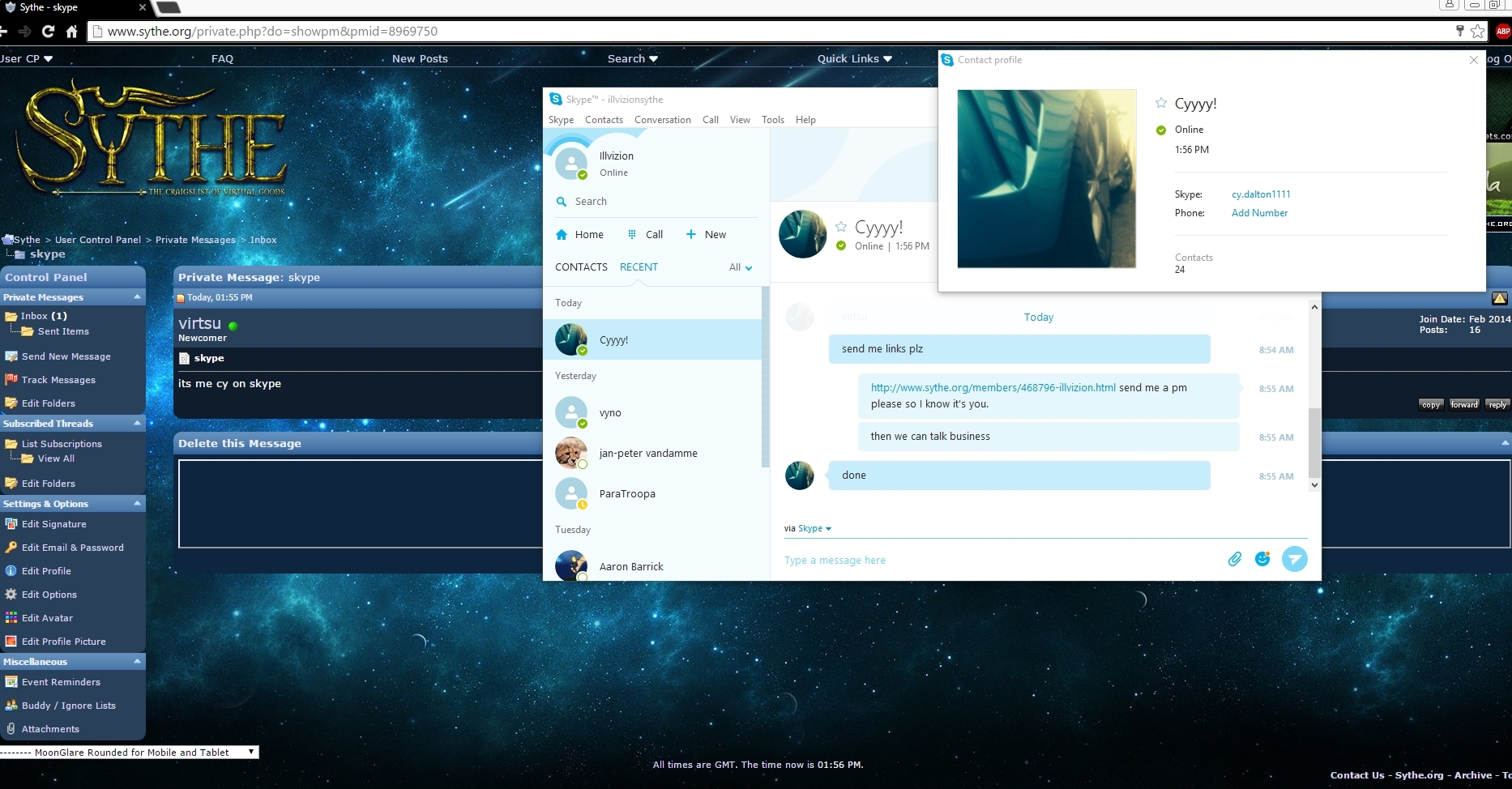
Task: Click the Skype search magnifier icon
Action: pos(562,202)
